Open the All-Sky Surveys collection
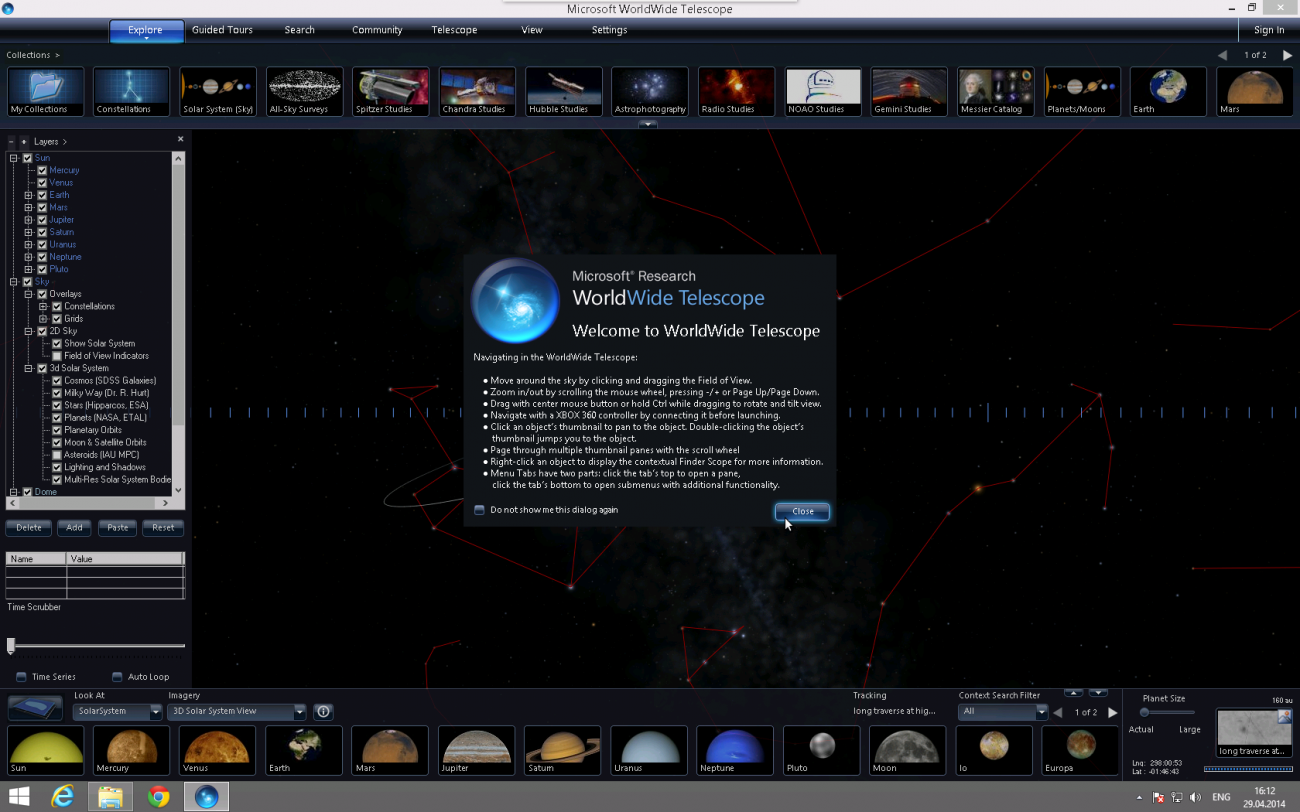The height and width of the screenshot is (812, 1300). (305, 92)
